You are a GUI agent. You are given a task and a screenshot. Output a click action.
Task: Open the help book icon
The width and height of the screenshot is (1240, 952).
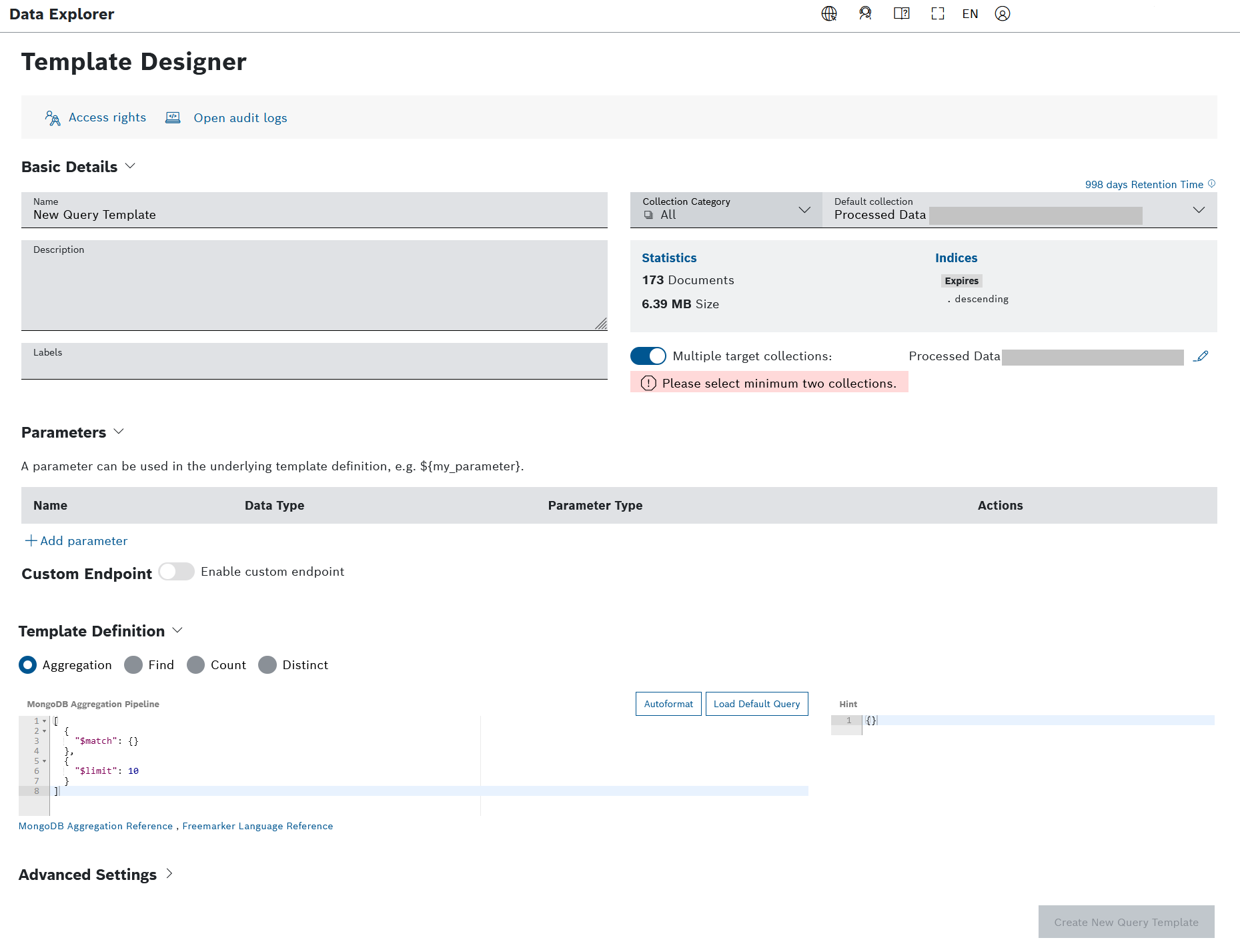point(901,14)
